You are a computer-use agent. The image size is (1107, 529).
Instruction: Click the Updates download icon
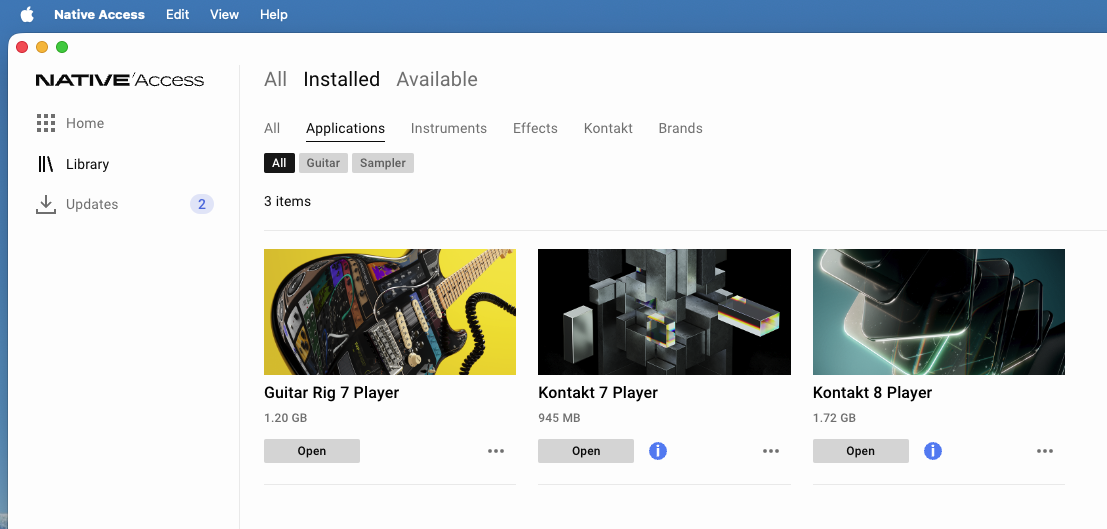45,204
